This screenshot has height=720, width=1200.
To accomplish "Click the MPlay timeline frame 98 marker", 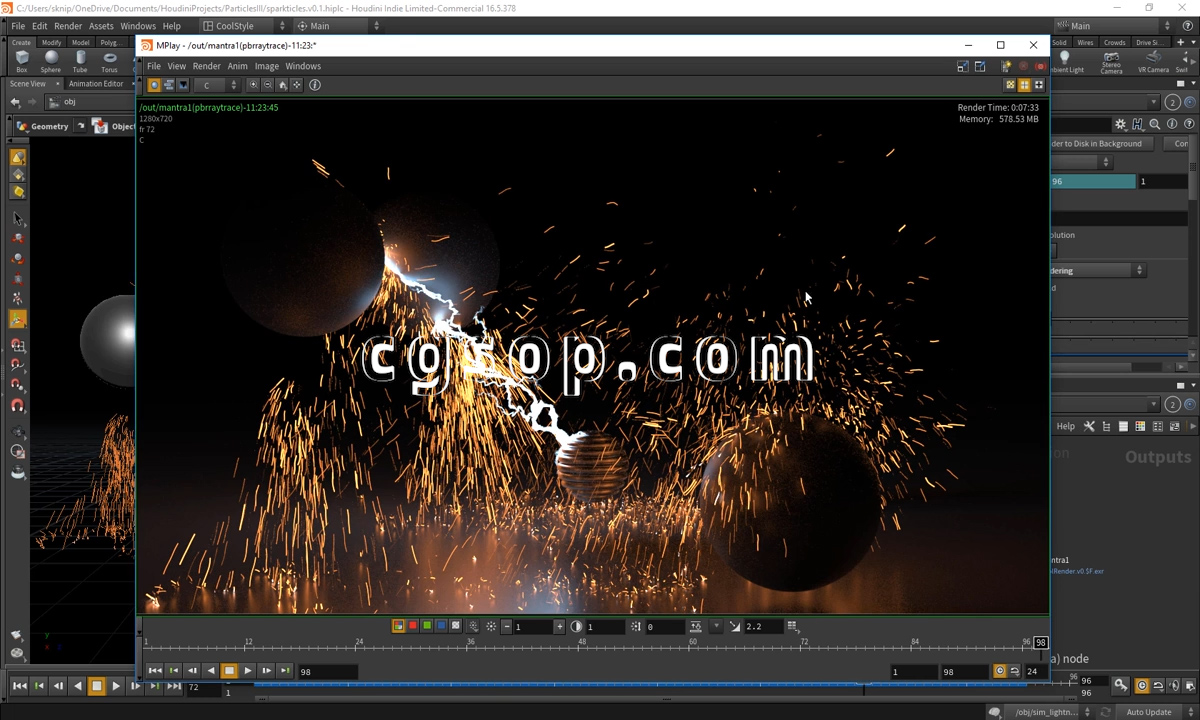I will (1041, 642).
